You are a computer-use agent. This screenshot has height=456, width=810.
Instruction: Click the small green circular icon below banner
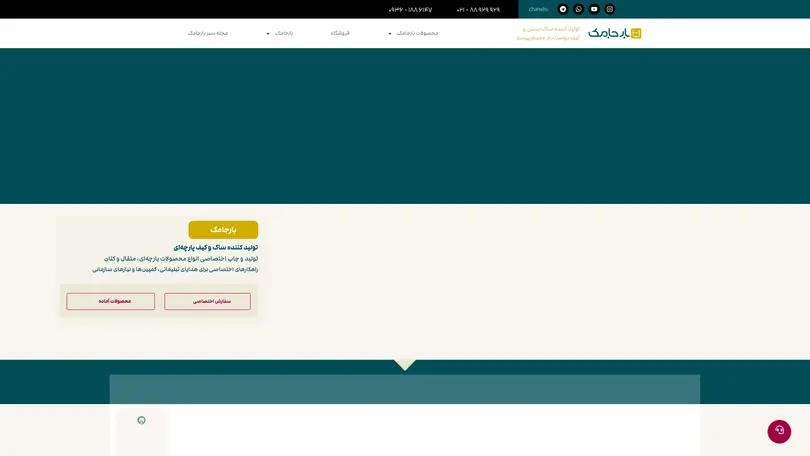click(142, 420)
